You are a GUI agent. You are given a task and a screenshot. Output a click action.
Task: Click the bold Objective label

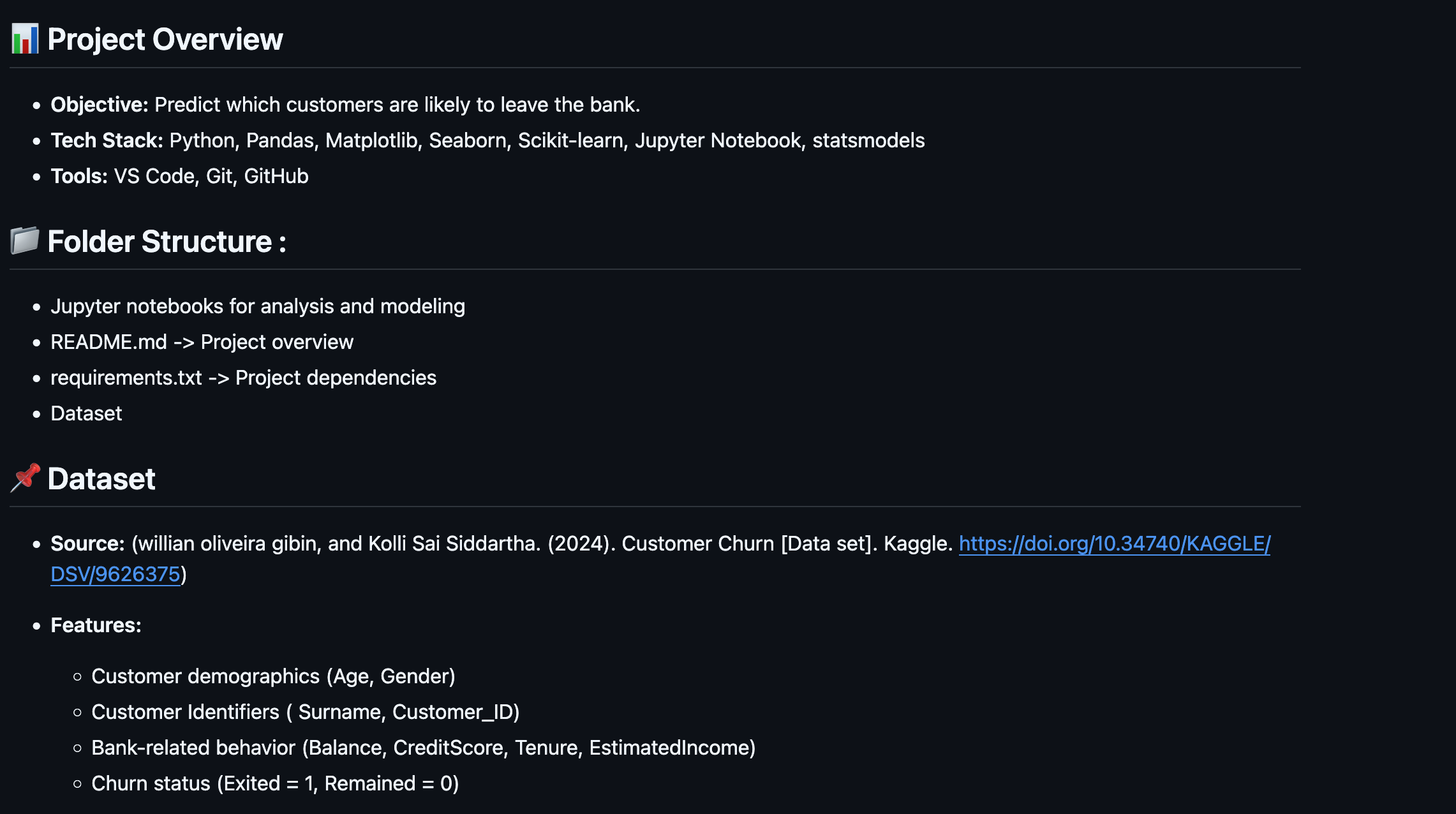tap(100, 105)
